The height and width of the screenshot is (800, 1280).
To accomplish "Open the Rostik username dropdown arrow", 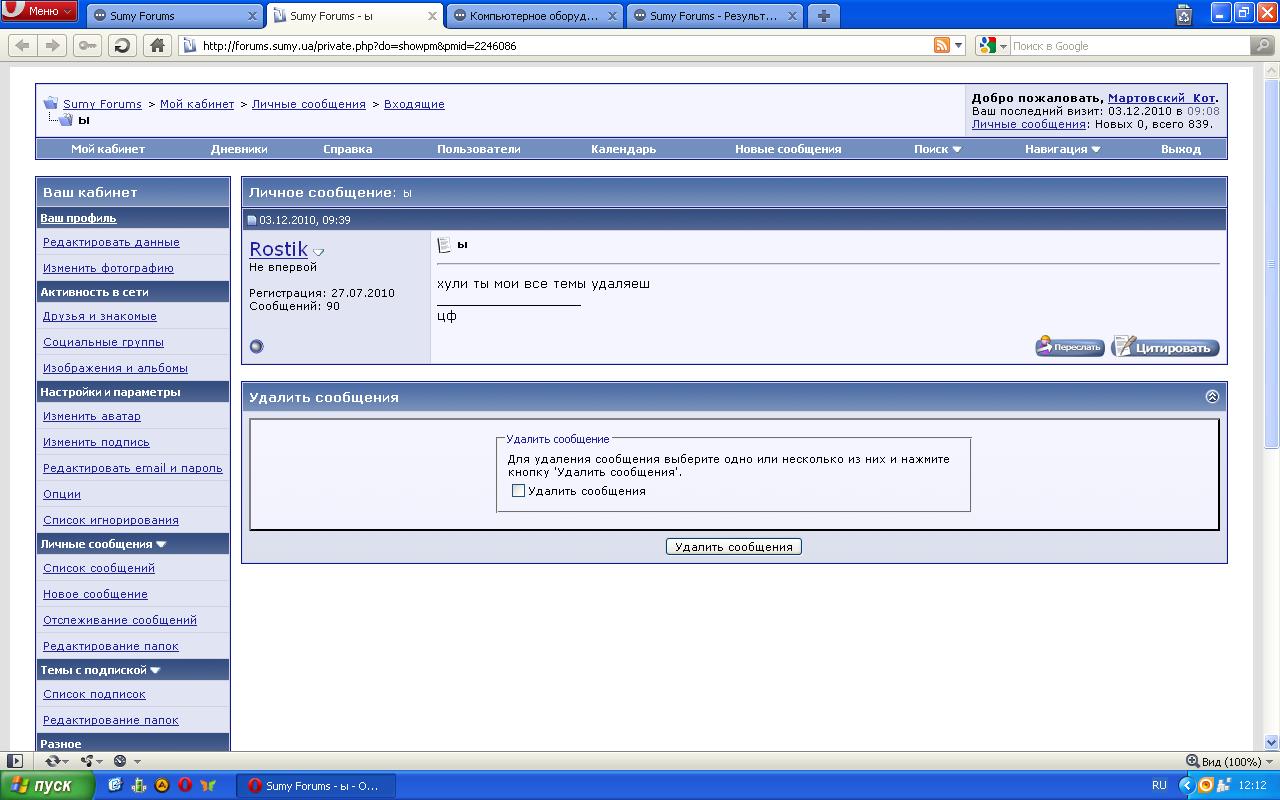I will click(319, 252).
